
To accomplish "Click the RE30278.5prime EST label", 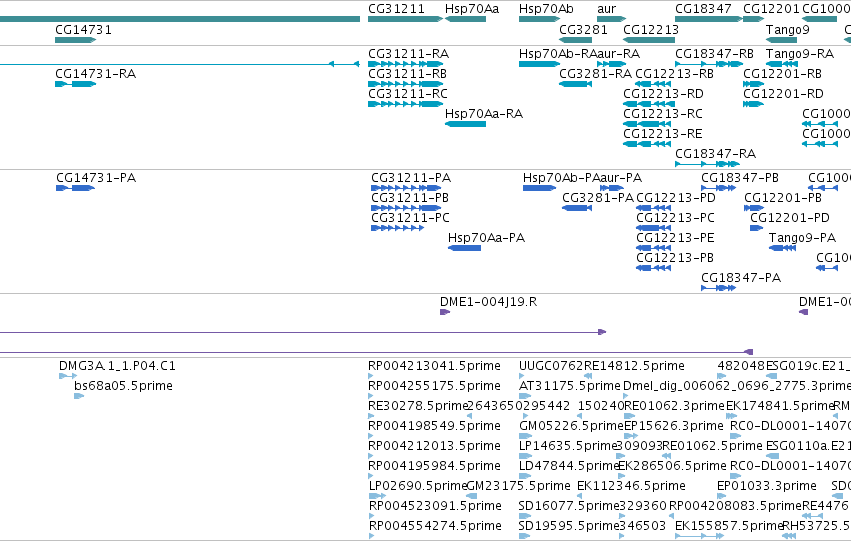I will click(418, 406).
